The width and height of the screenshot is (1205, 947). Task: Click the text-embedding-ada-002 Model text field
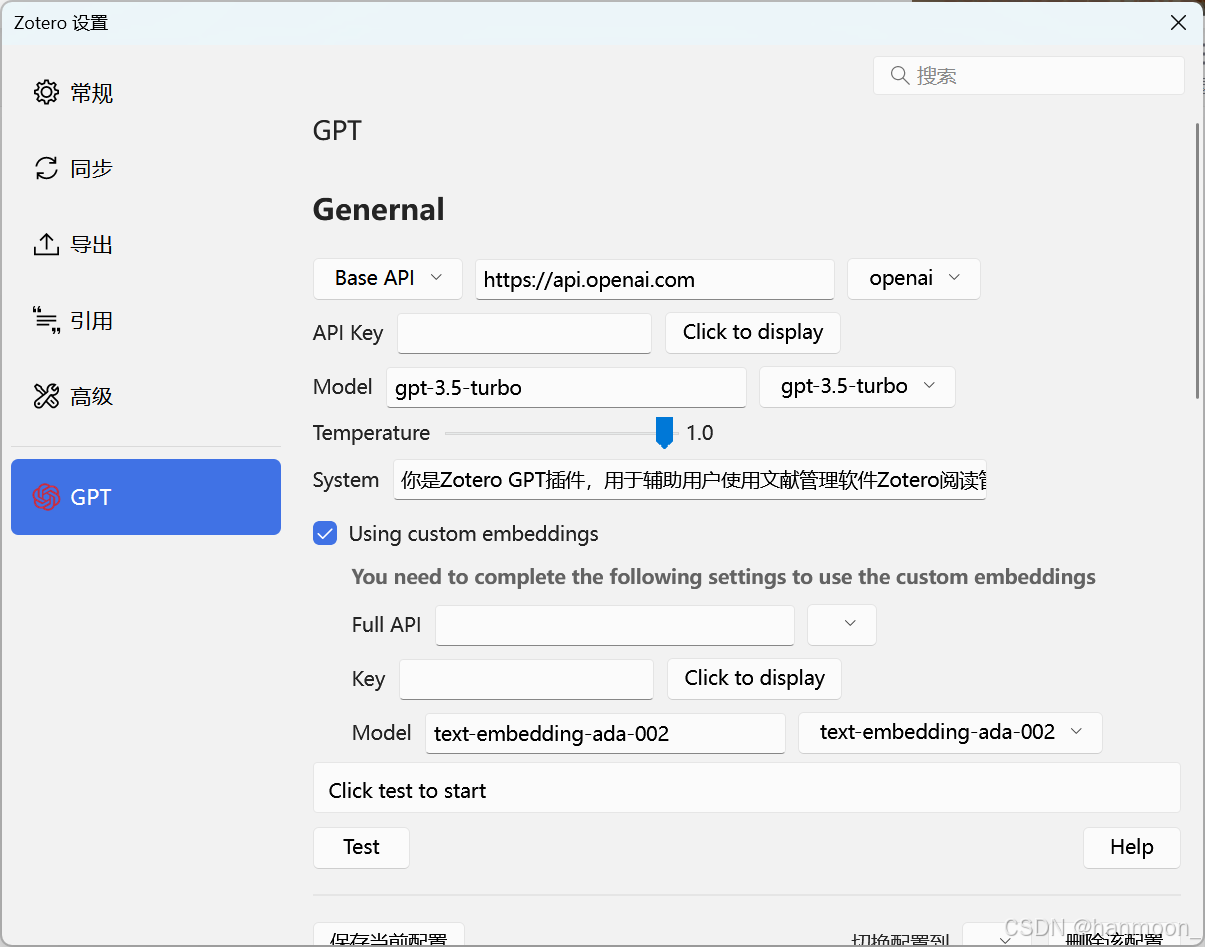[x=605, y=733]
